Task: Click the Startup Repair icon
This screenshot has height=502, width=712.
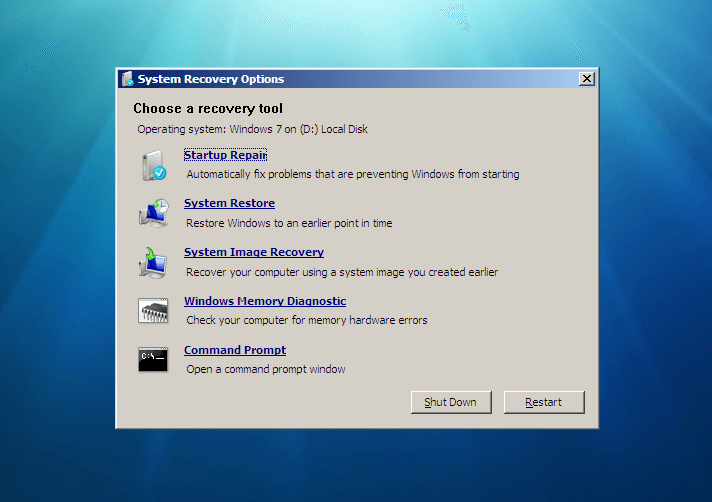Action: pos(153,165)
